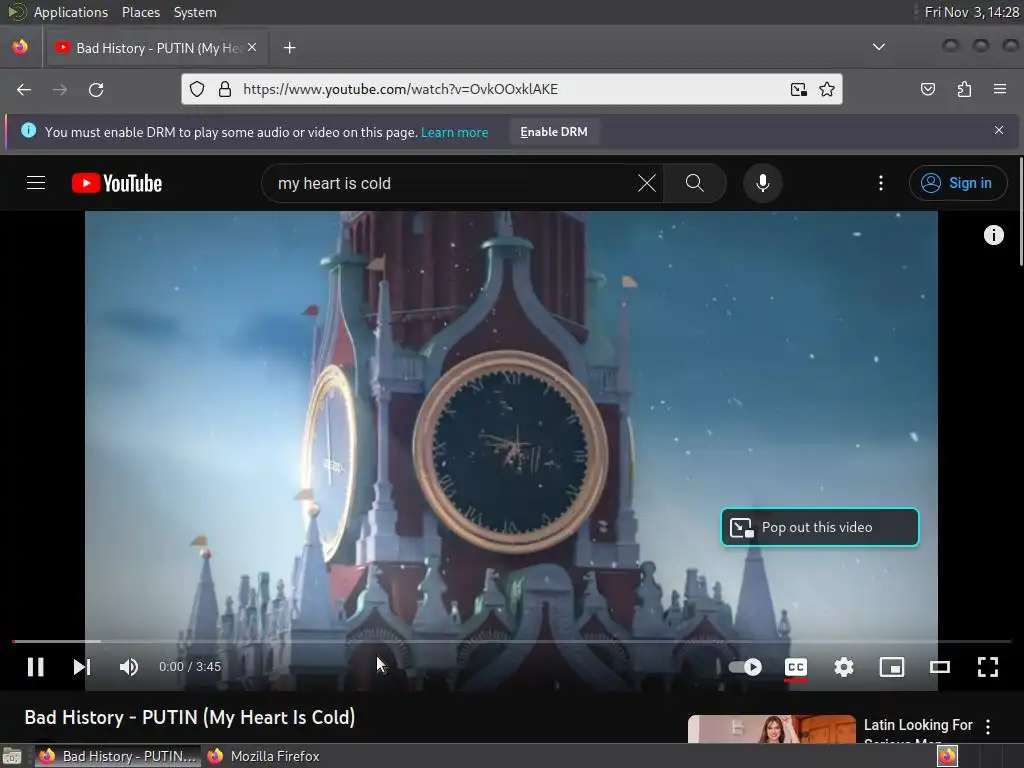Click the Firefox tray icon
This screenshot has width=1024, height=768.
(x=947, y=756)
